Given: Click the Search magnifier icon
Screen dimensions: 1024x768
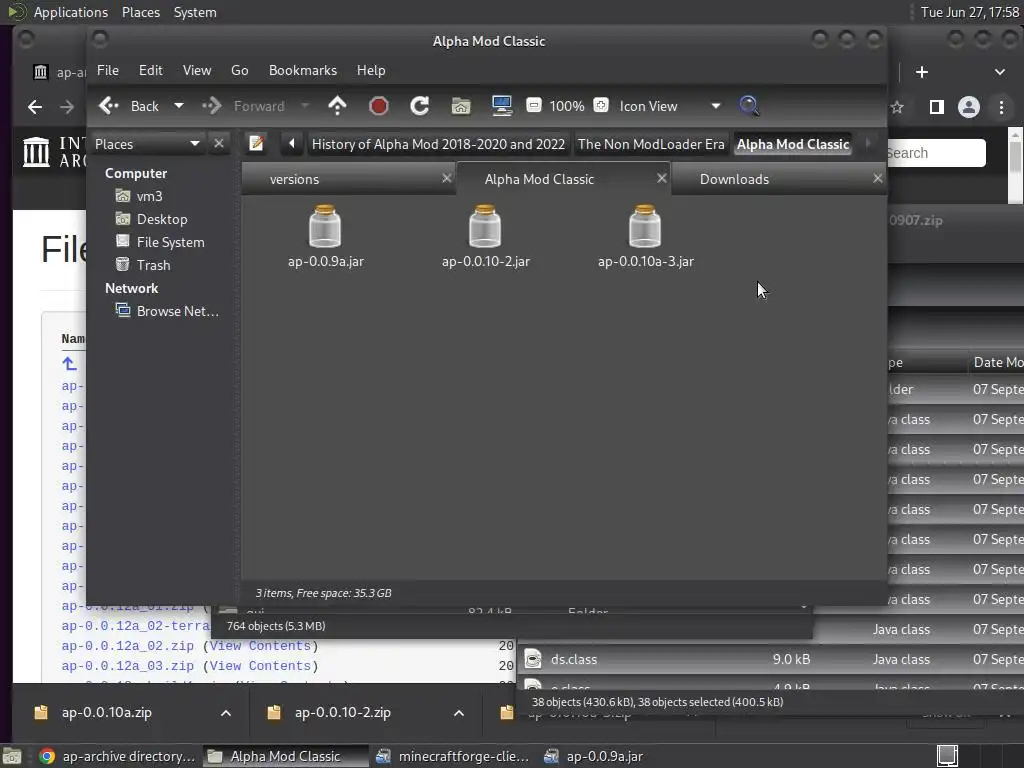Looking at the screenshot, I should pos(748,106).
